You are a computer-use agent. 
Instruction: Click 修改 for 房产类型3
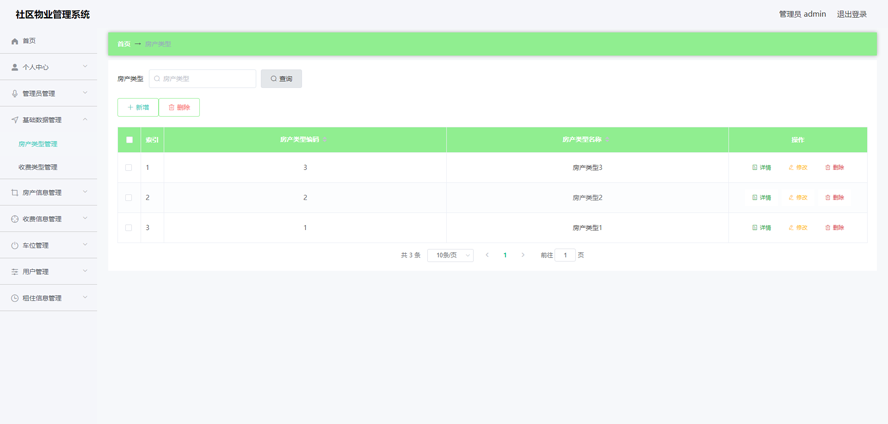point(798,168)
